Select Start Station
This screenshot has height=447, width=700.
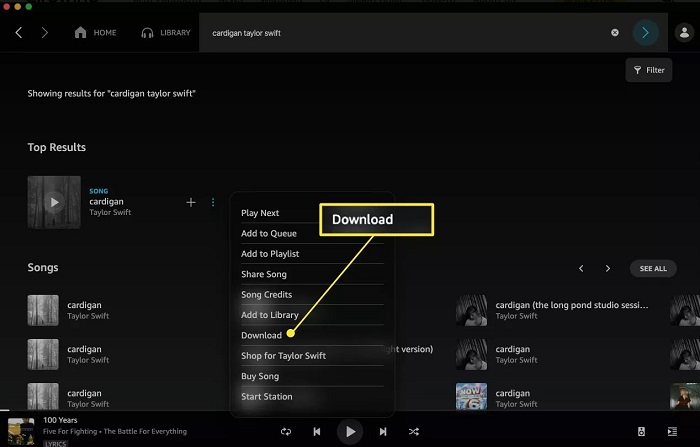(267, 397)
